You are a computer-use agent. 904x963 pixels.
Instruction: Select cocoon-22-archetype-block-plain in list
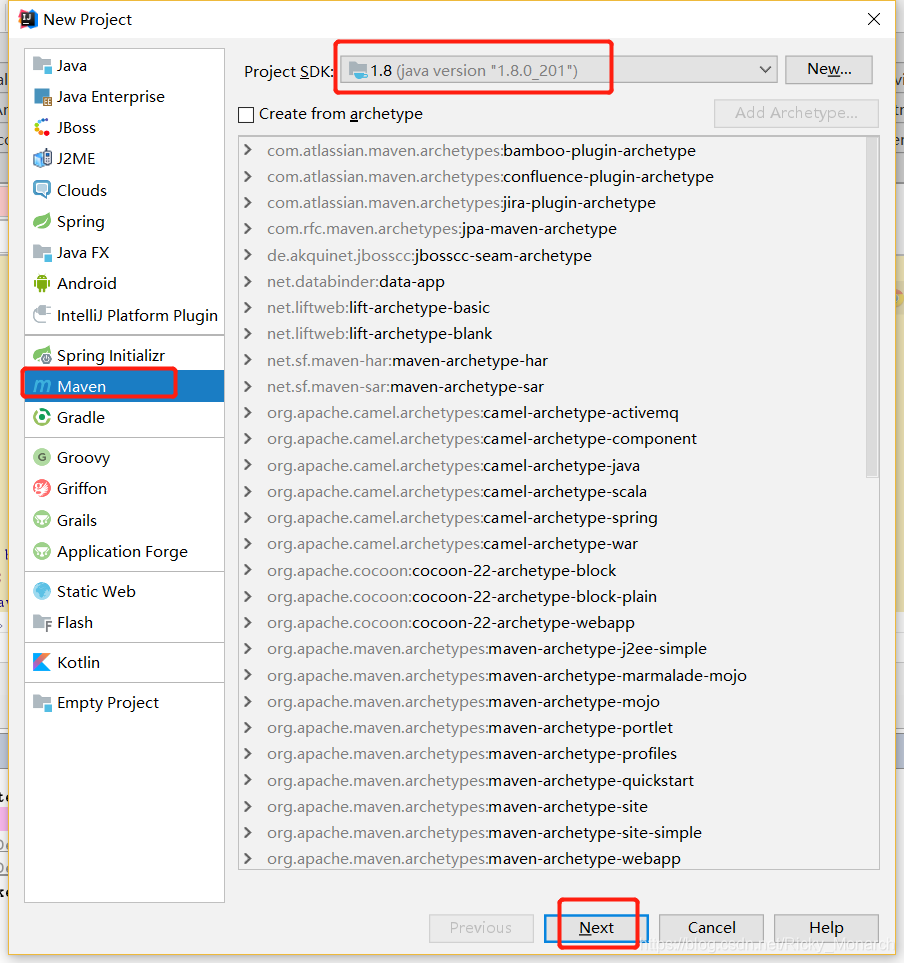(x=462, y=596)
